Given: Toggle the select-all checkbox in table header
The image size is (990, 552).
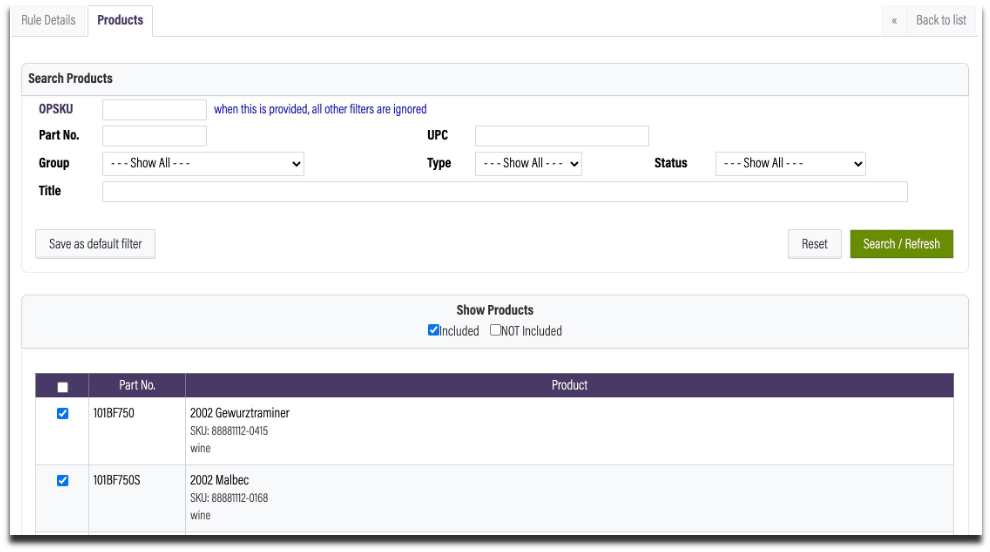Looking at the screenshot, I should click(x=63, y=387).
